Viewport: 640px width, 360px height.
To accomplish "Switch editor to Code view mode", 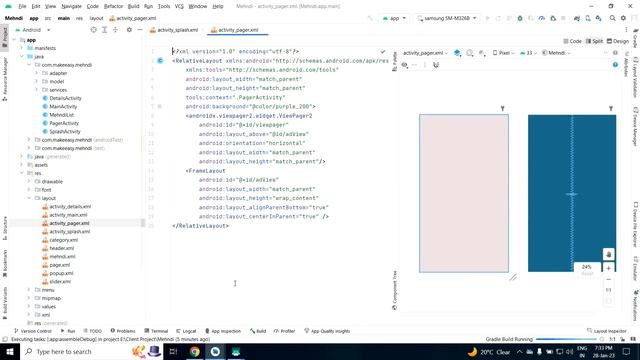I will (572, 41).
